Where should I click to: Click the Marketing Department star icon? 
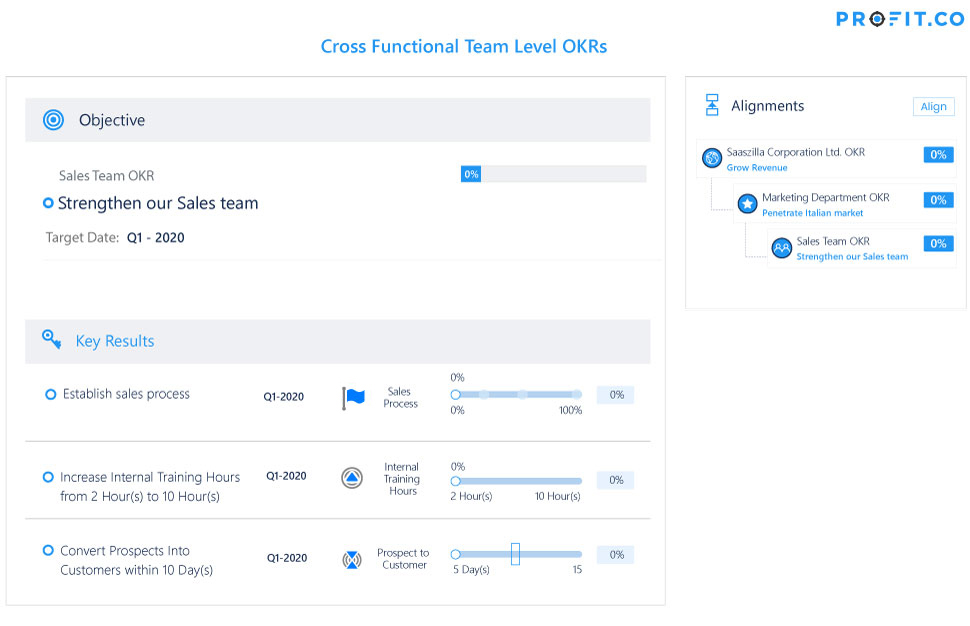[747, 203]
